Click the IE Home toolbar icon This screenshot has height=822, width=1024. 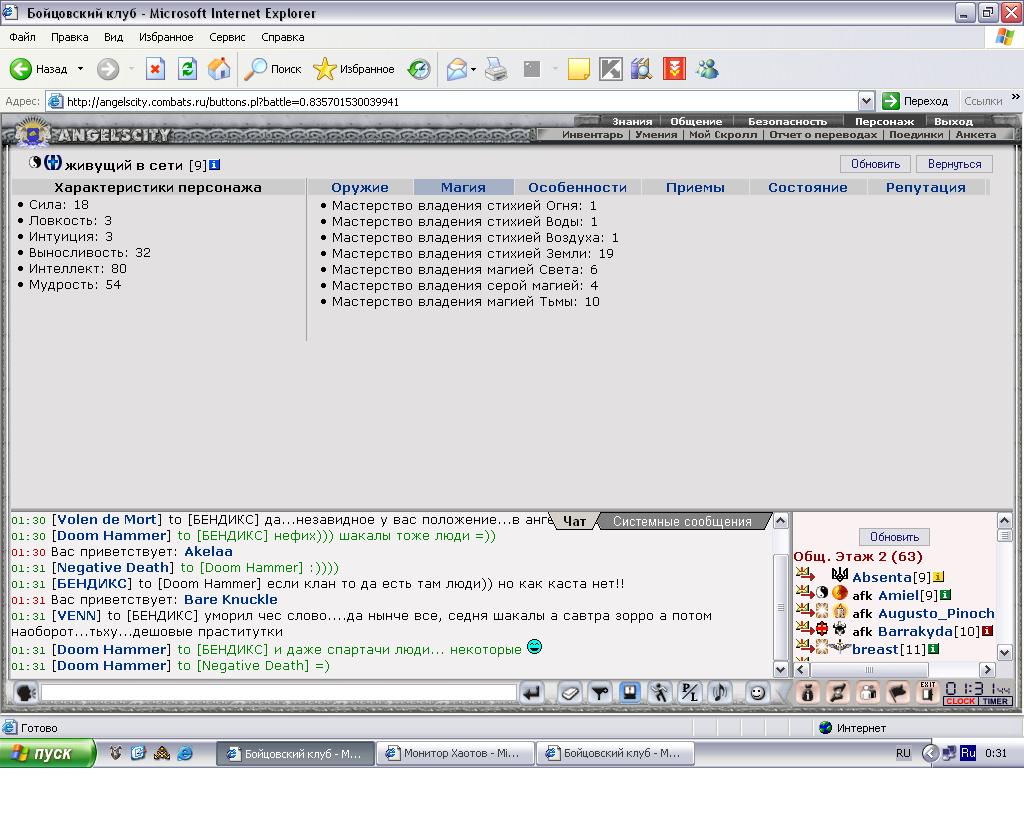(219, 69)
